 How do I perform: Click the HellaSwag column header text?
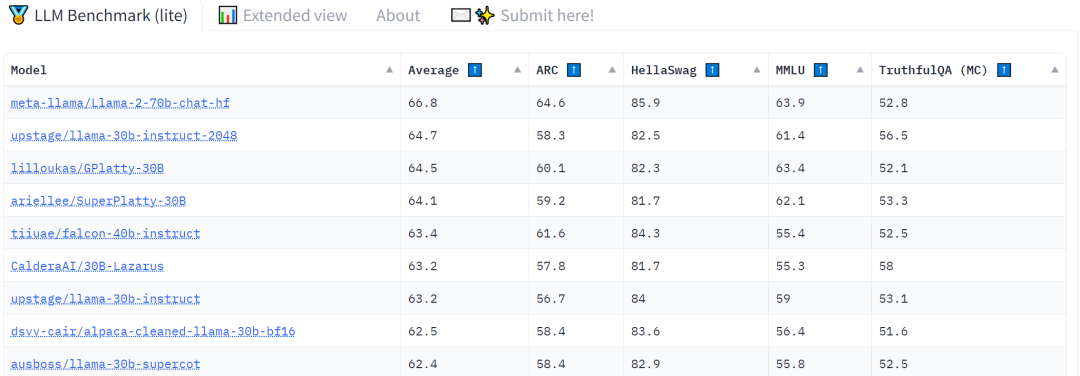[x=664, y=70]
